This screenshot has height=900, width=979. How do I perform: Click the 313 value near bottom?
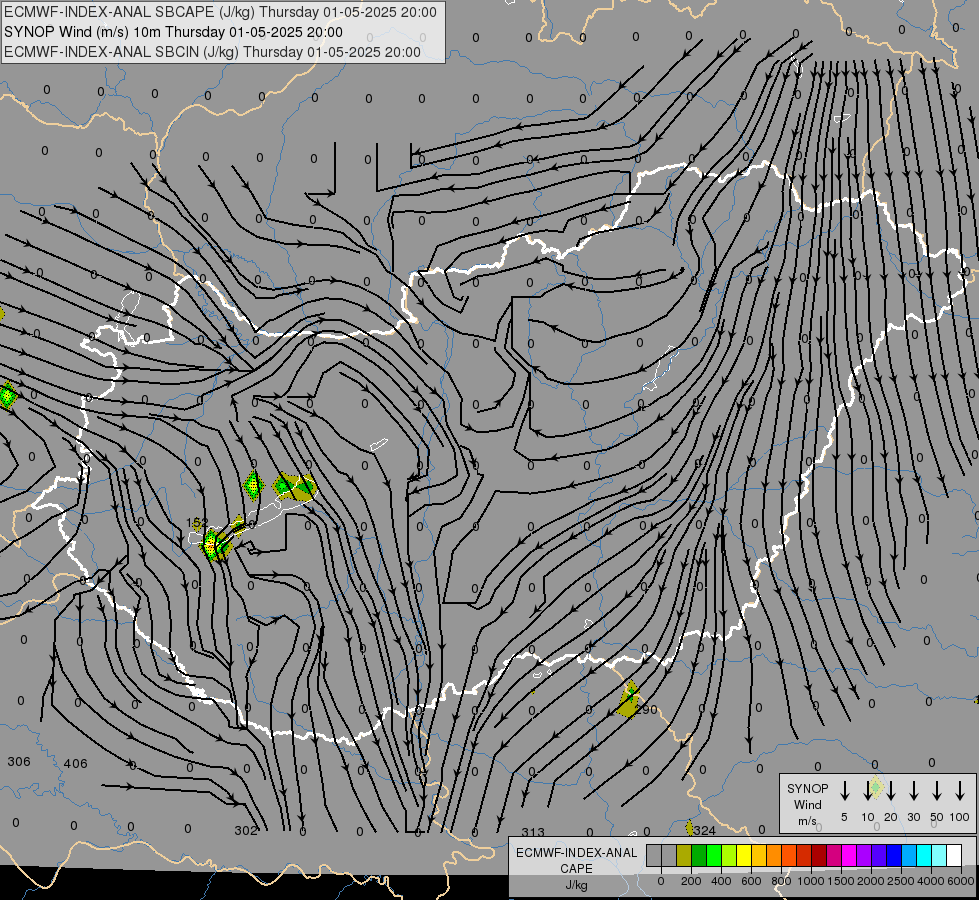point(533,832)
